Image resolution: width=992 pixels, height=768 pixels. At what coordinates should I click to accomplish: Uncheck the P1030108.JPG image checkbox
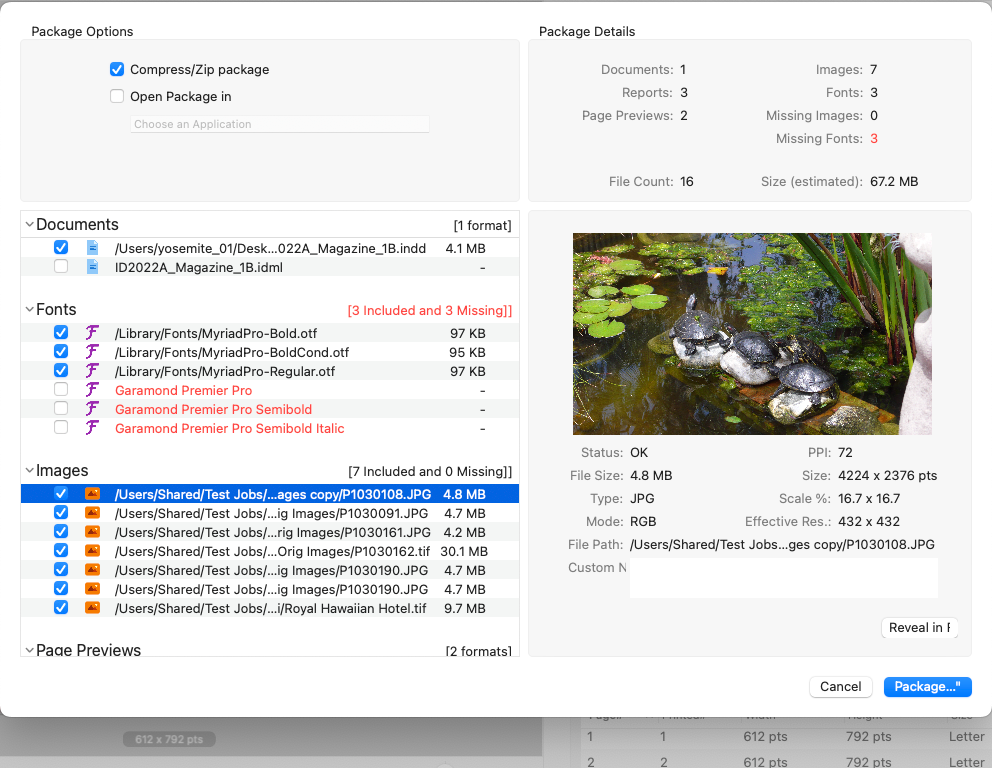click(x=61, y=493)
